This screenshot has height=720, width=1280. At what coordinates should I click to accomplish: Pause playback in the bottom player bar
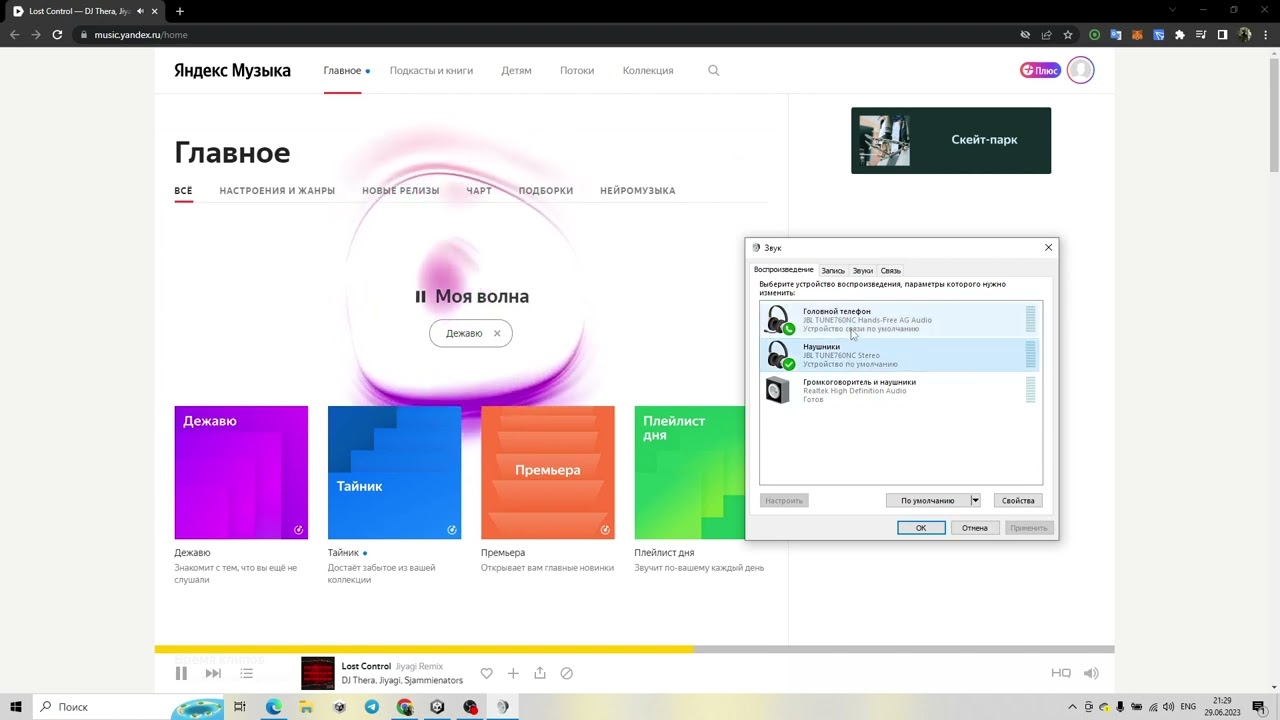pyautogui.click(x=181, y=674)
